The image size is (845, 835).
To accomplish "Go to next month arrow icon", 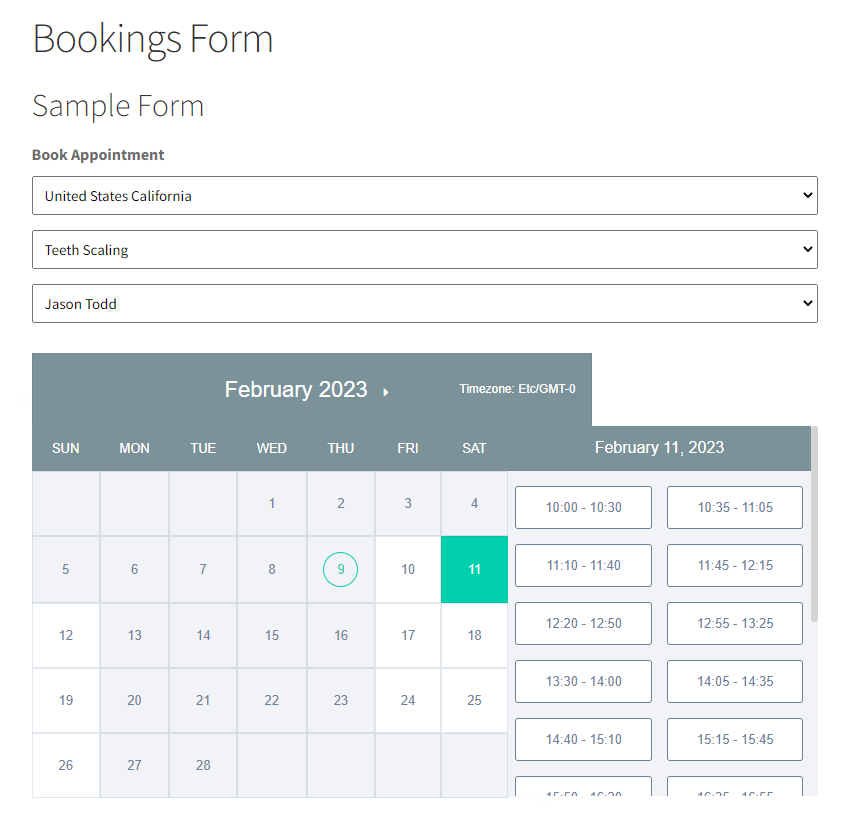I will pos(386,392).
